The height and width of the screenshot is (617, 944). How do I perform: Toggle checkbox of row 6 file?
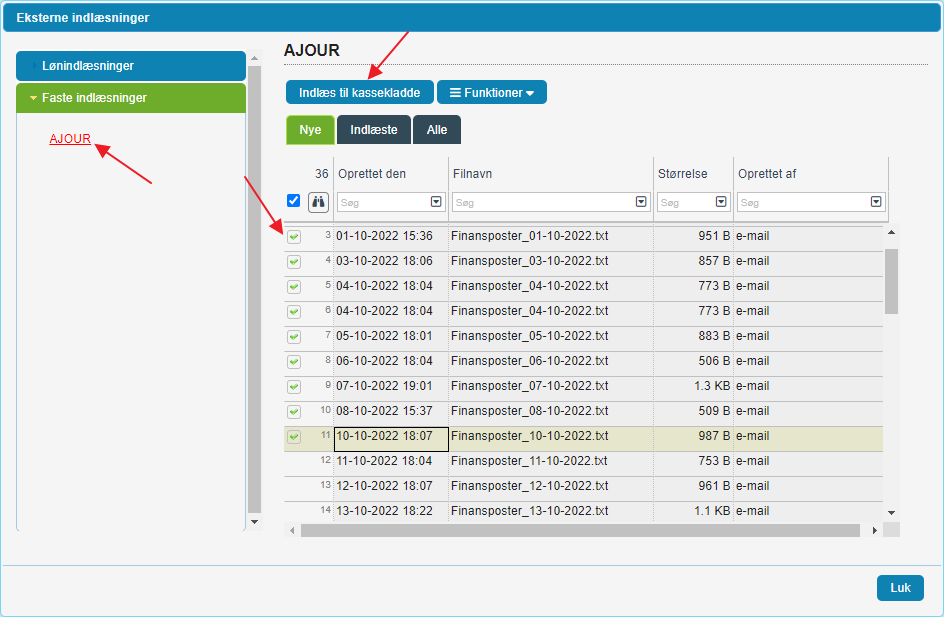point(294,312)
